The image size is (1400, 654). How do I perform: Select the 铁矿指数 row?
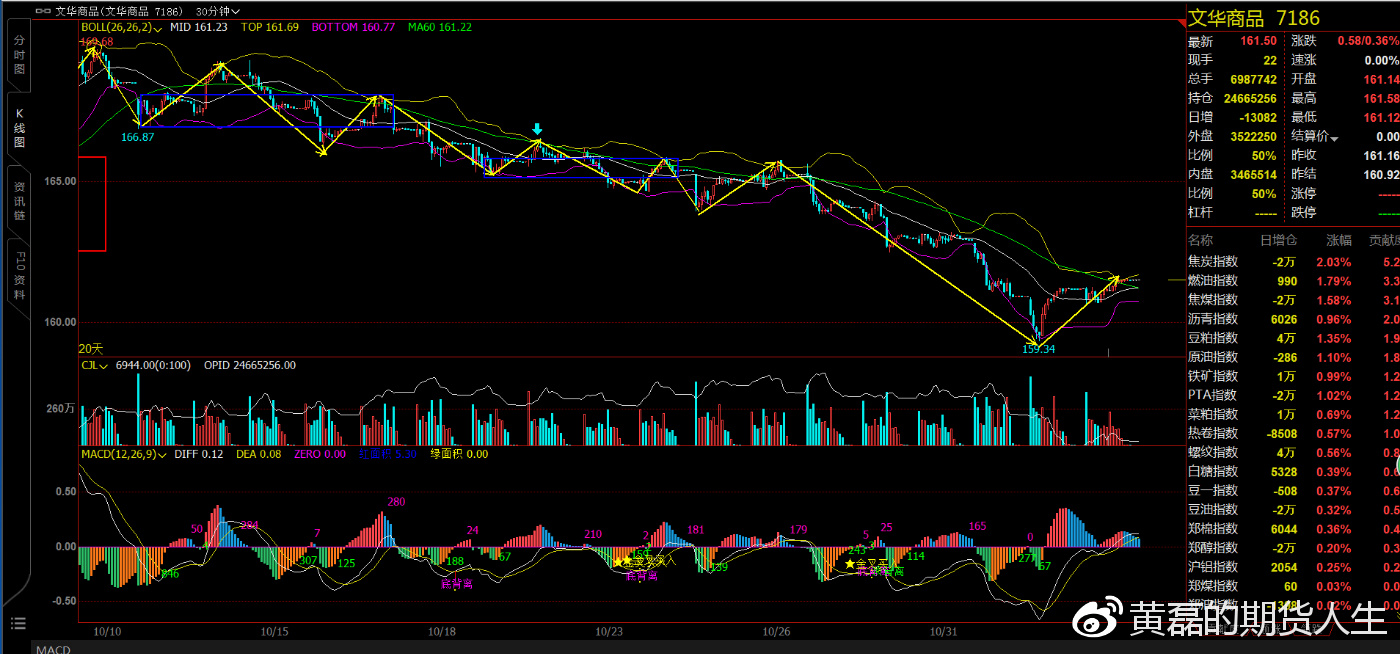(x=1291, y=376)
